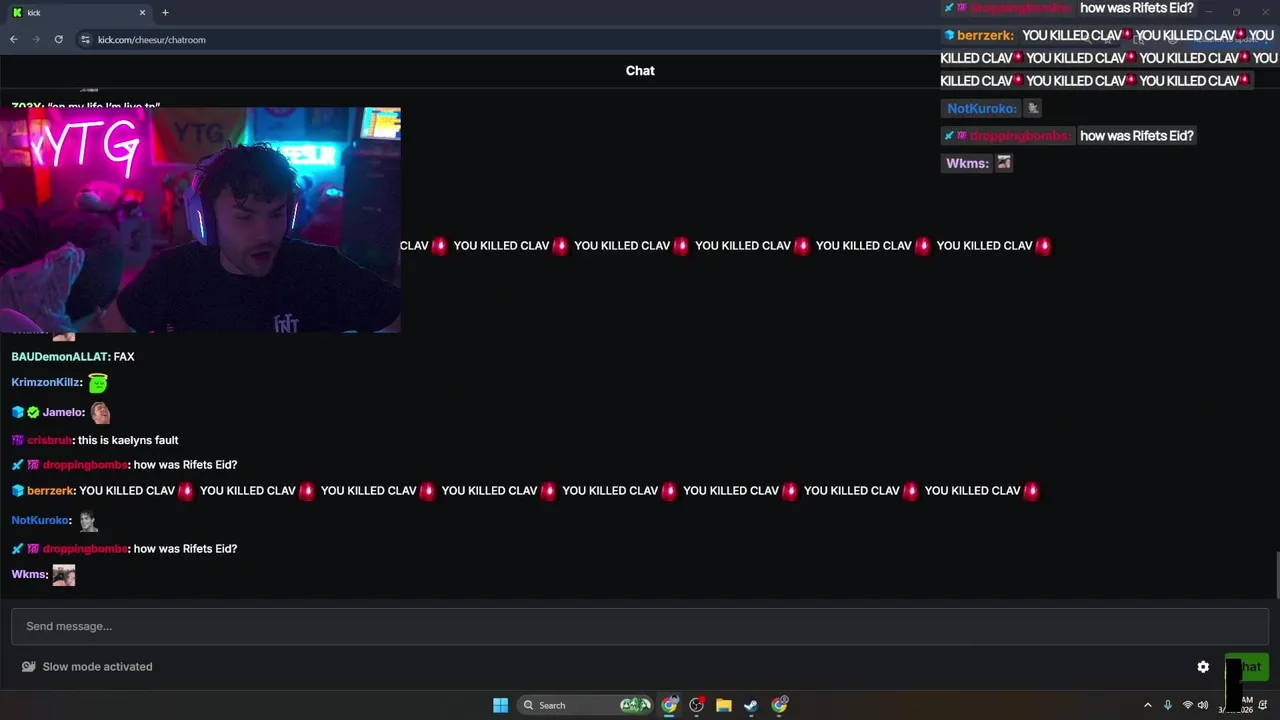Viewport: 1280px width, 720px height.
Task: Click NotKuroko name in top-right overlay
Action: pos(981,108)
